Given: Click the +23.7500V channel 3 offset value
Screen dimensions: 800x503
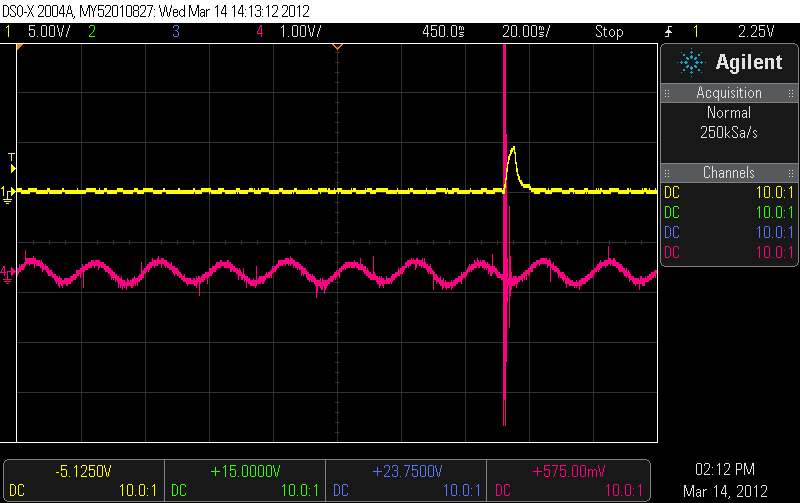Looking at the screenshot, I should [x=407, y=471].
